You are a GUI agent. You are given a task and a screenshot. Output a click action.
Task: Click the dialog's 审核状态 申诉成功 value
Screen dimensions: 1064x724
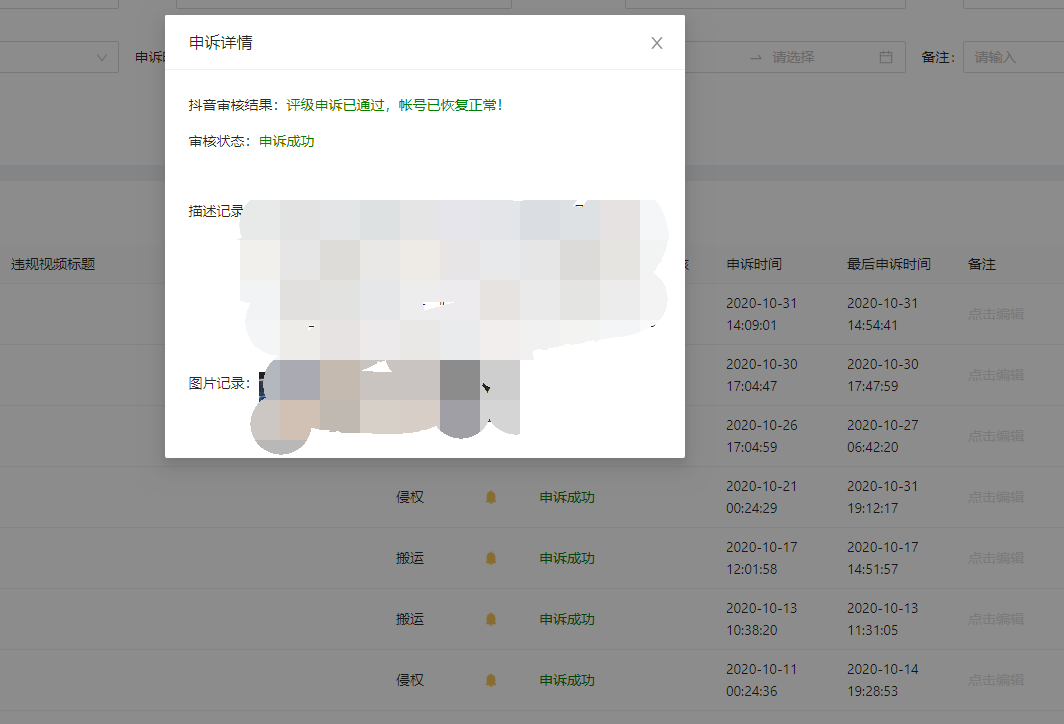click(x=287, y=141)
